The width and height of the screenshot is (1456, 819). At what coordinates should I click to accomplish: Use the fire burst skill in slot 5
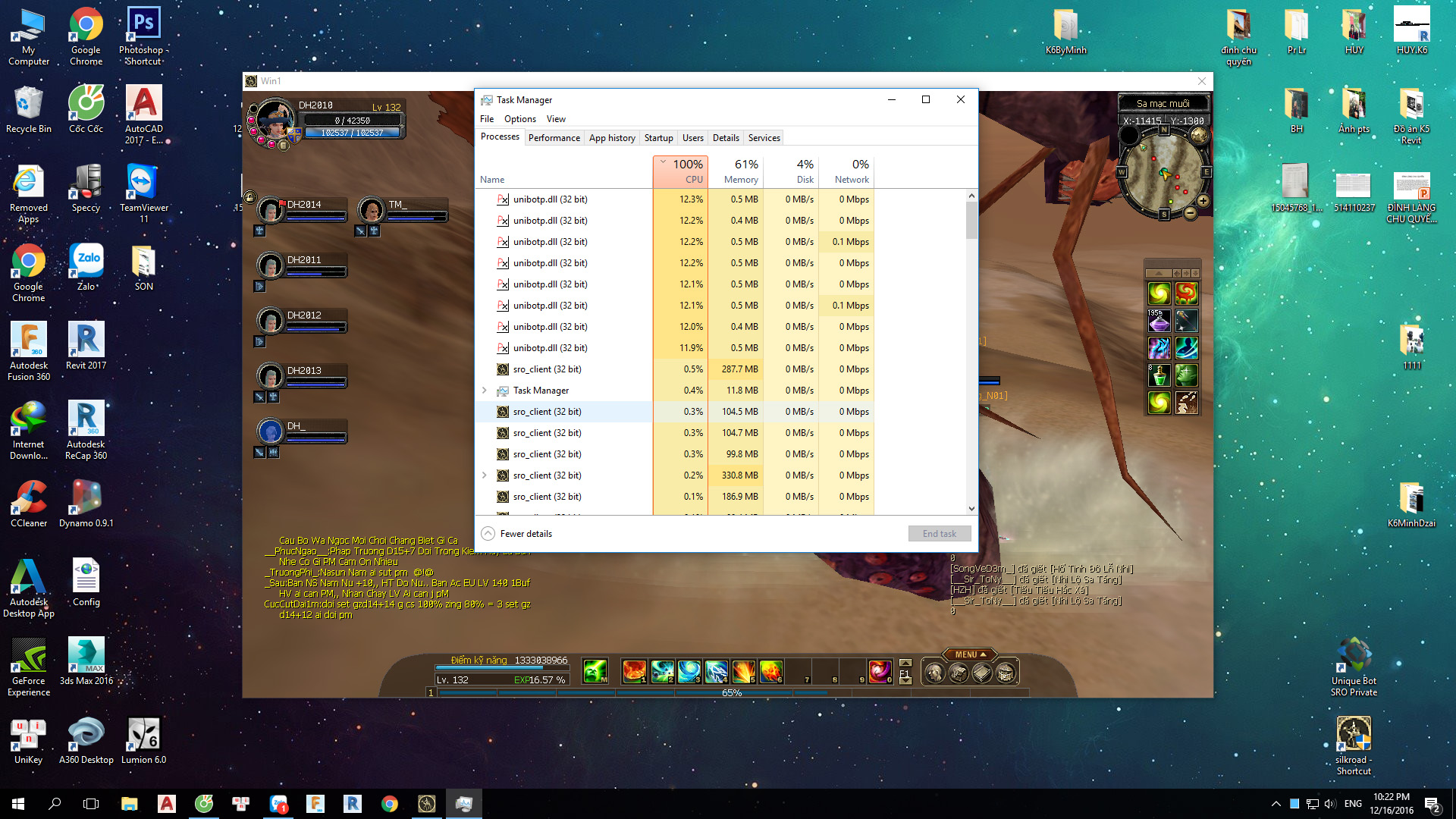click(743, 671)
